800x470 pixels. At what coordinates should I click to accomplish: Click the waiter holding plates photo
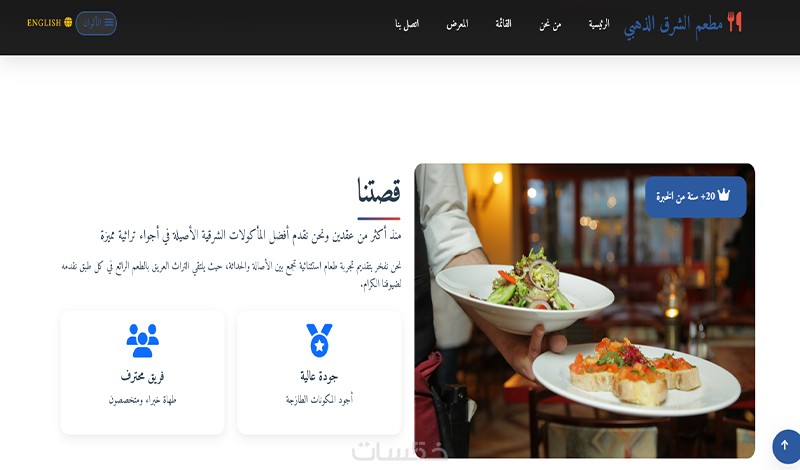click(x=585, y=310)
